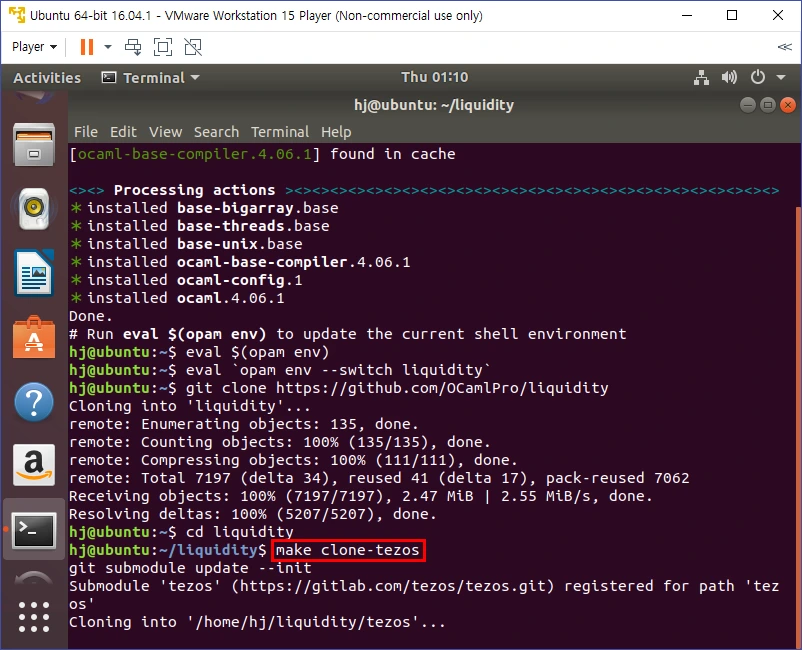
Task: Click the 'found in cache' line
Action: point(262,154)
